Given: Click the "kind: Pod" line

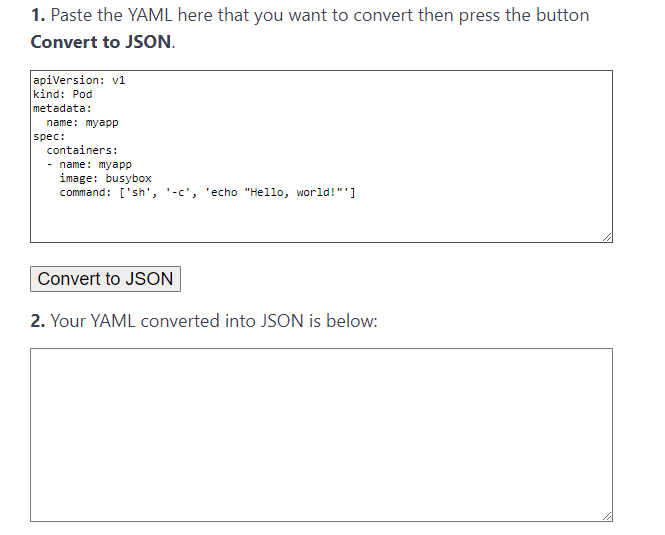Looking at the screenshot, I should click(x=62, y=94).
